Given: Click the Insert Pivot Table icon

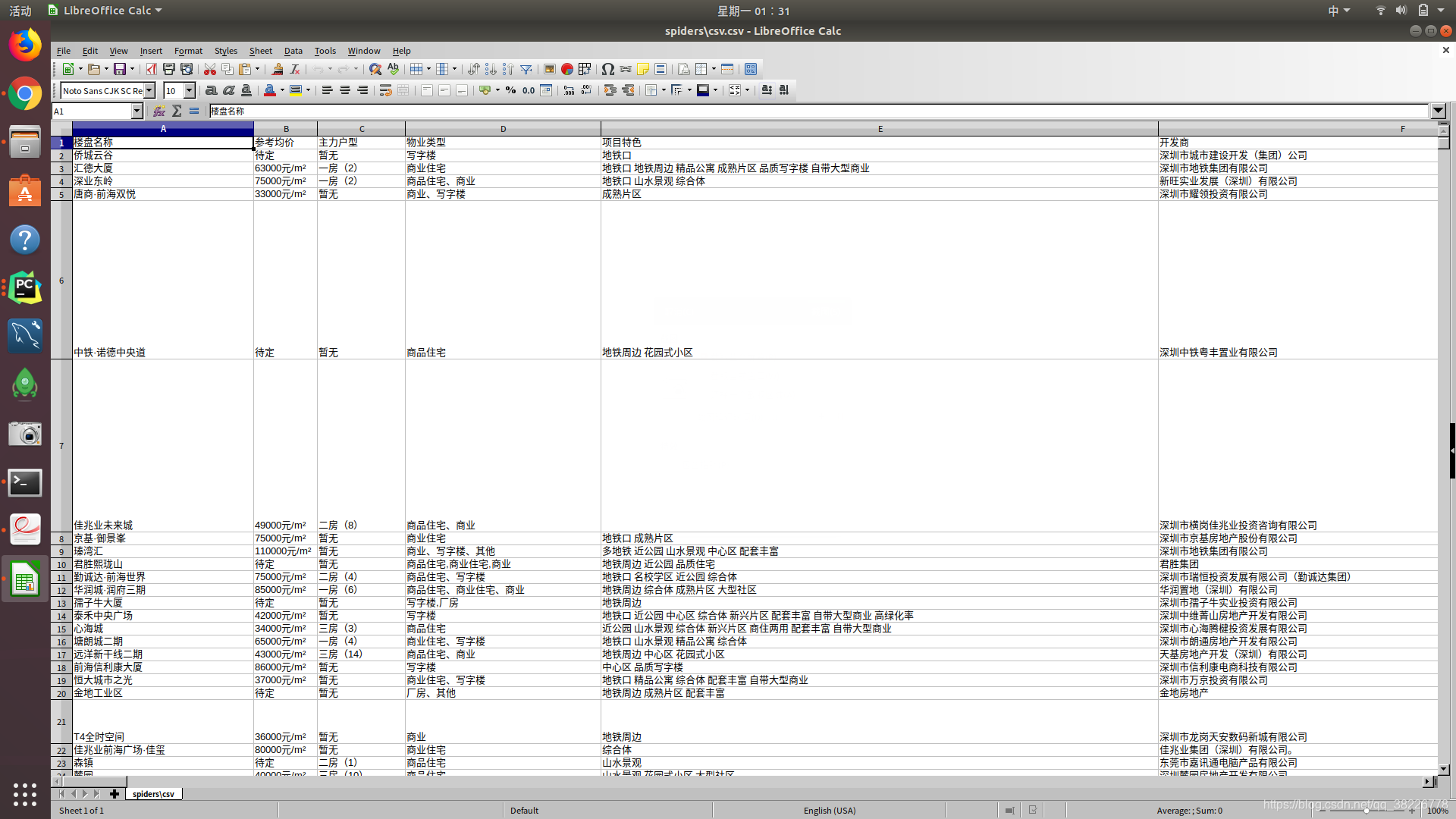Looking at the screenshot, I should 585,69.
